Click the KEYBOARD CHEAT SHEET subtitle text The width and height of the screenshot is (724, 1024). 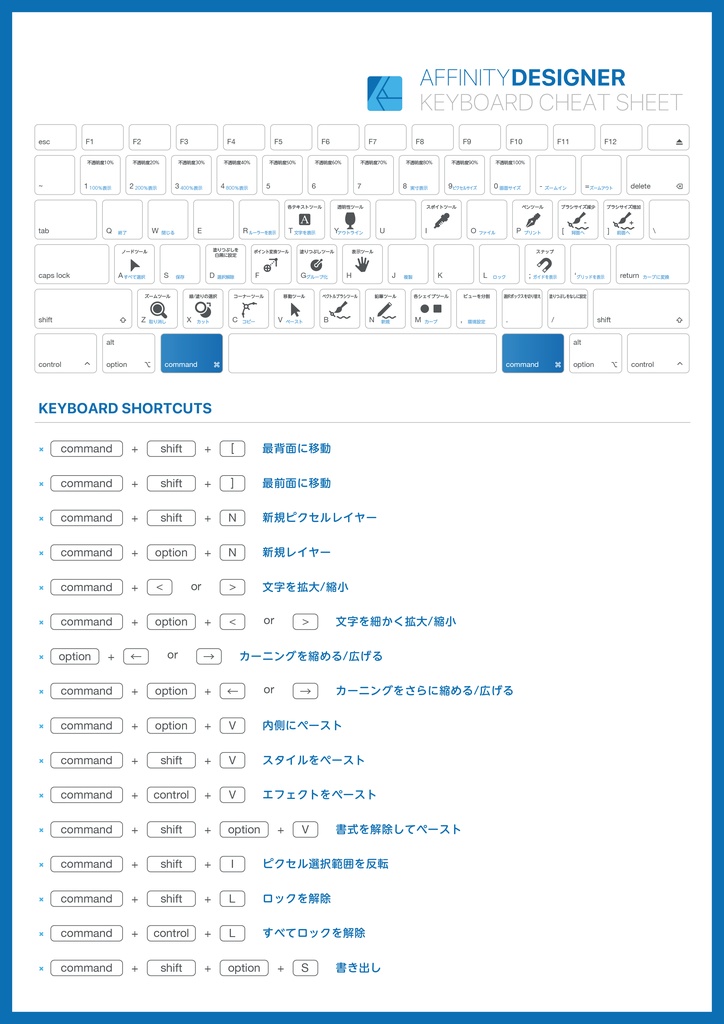click(x=551, y=103)
